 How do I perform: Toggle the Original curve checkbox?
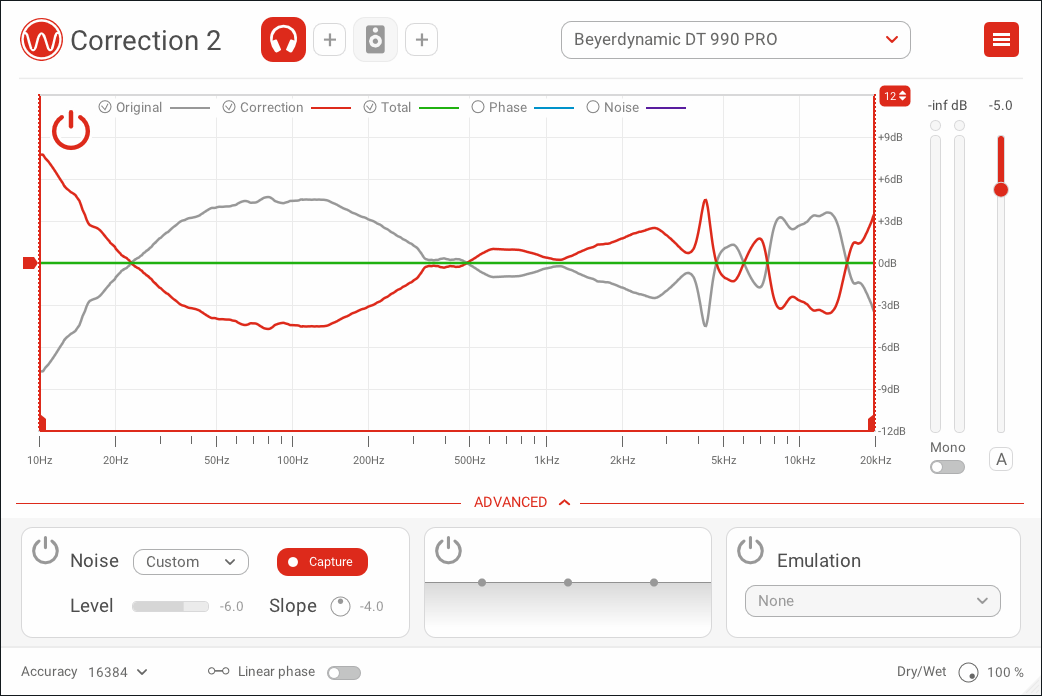(105, 107)
